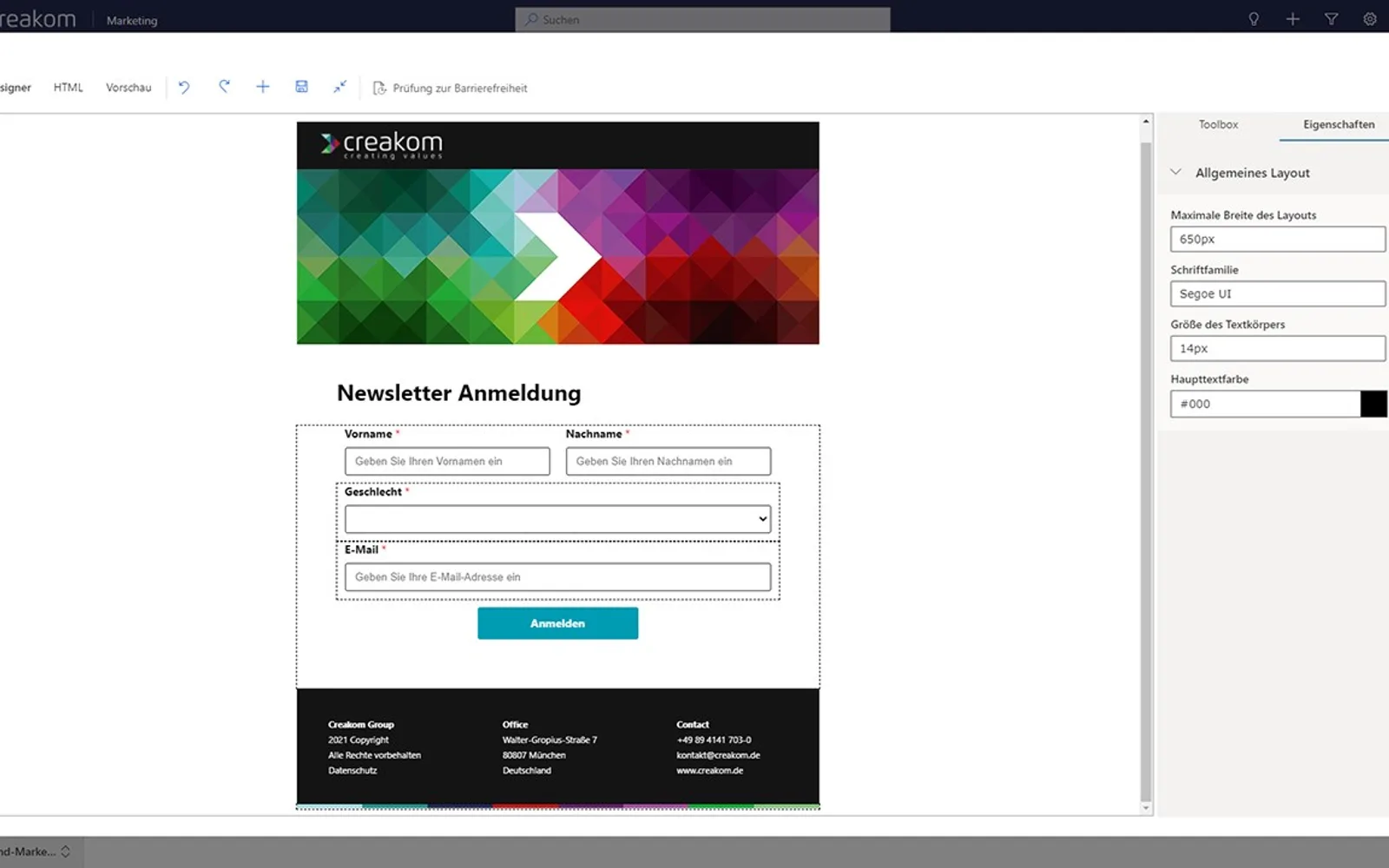1389x868 pixels.
Task: Click the search magnifier icon
Action: pyautogui.click(x=531, y=19)
